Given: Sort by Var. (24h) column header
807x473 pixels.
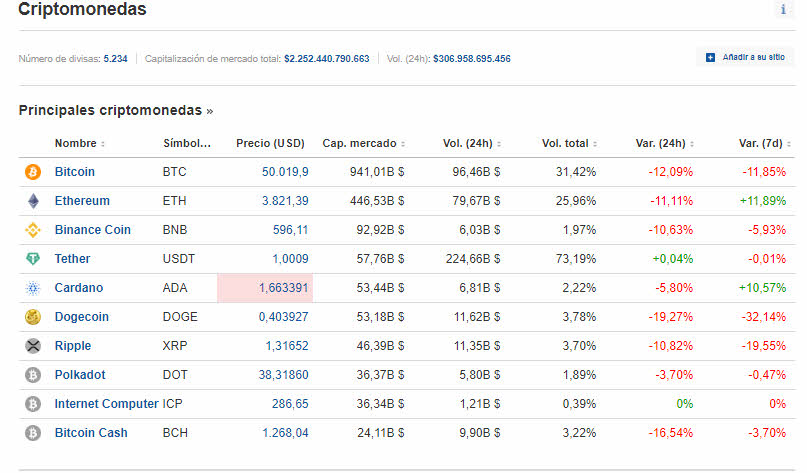Looking at the screenshot, I should [x=664, y=143].
